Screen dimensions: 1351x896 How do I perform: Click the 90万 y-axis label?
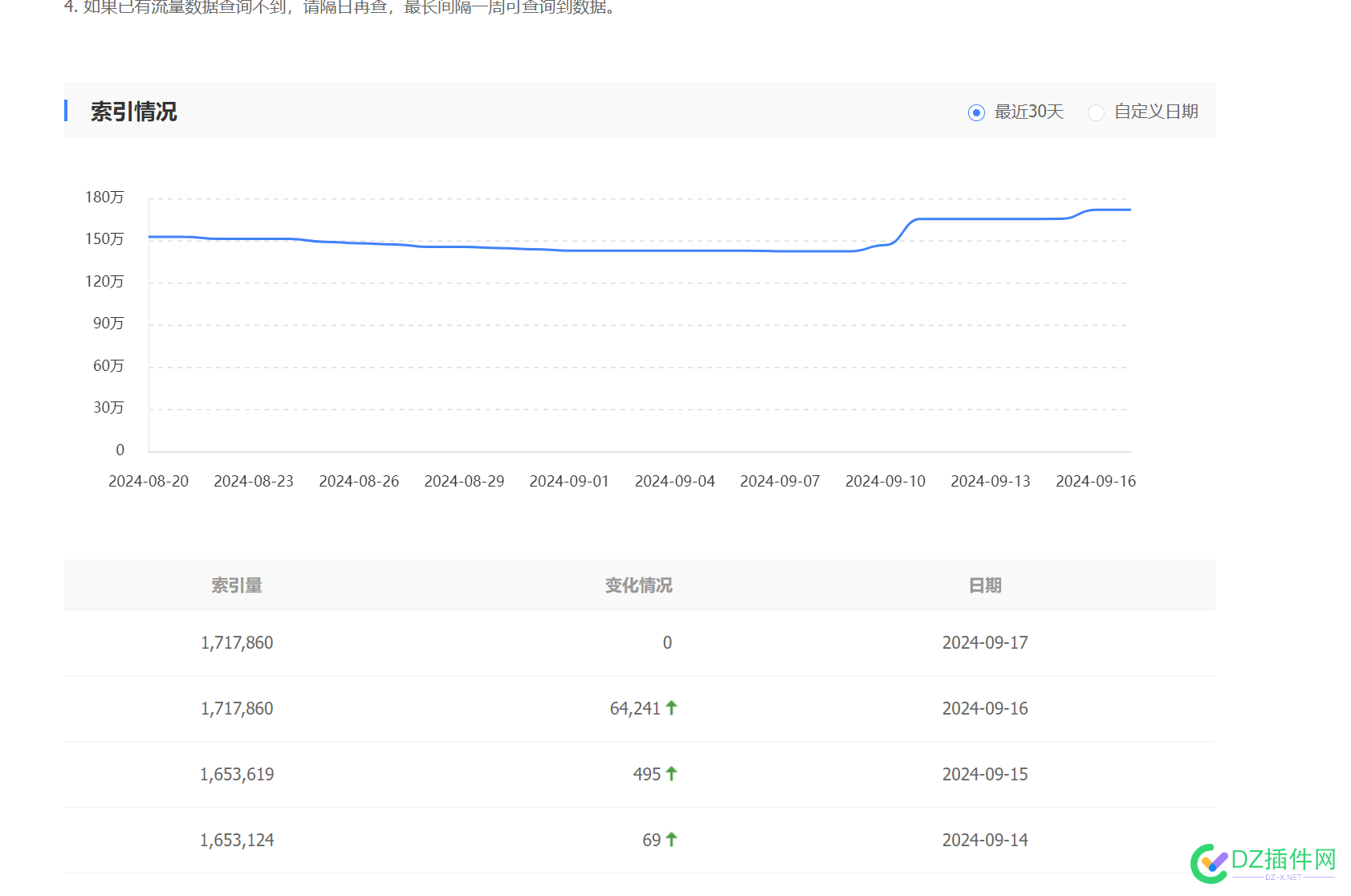(x=108, y=324)
